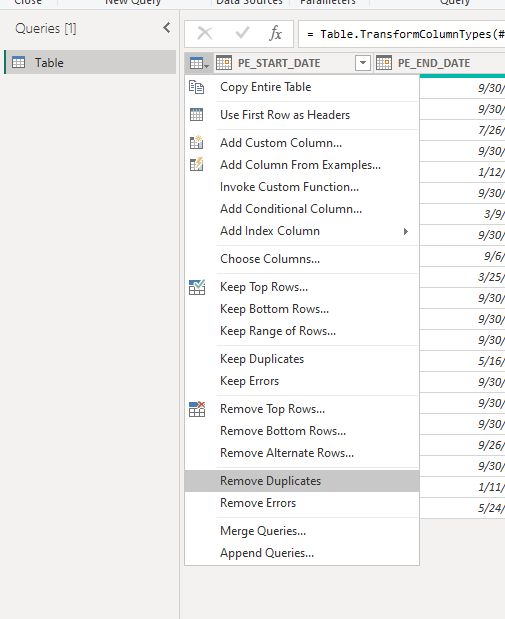Select the 5/16 cell in PE_END_DATE
This screenshot has width=505, height=619.
[462, 361]
